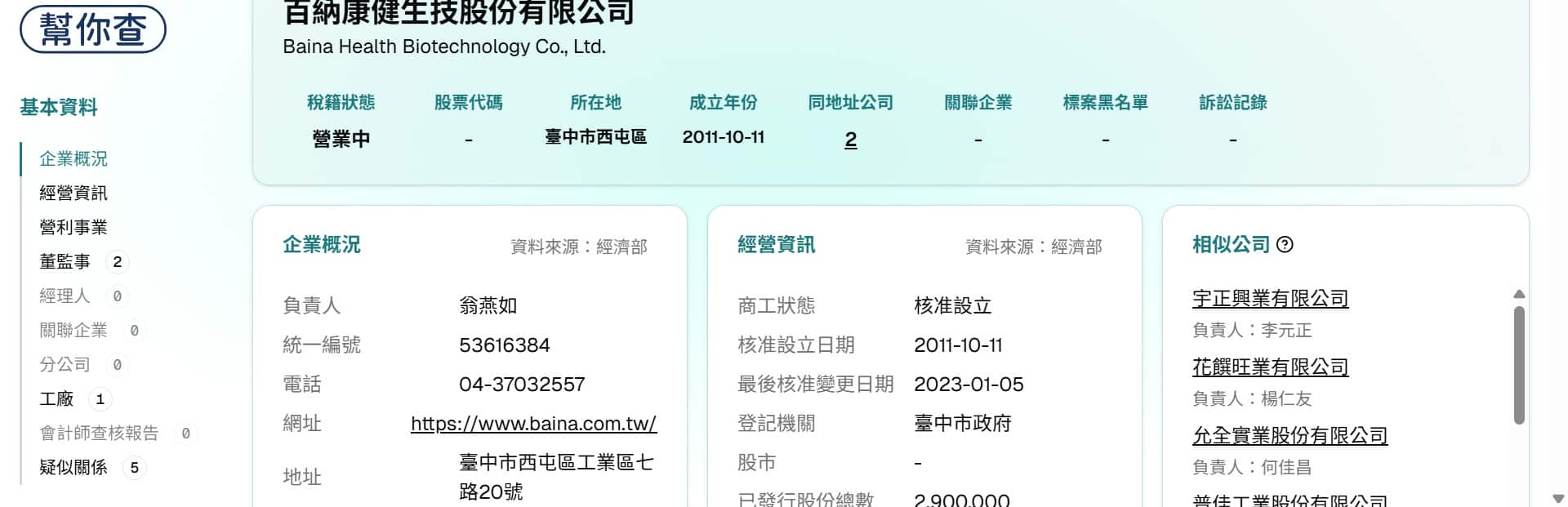Click the address 臺中市西屯區工業區七路20號
This screenshot has width=1568, height=507.
point(556,477)
